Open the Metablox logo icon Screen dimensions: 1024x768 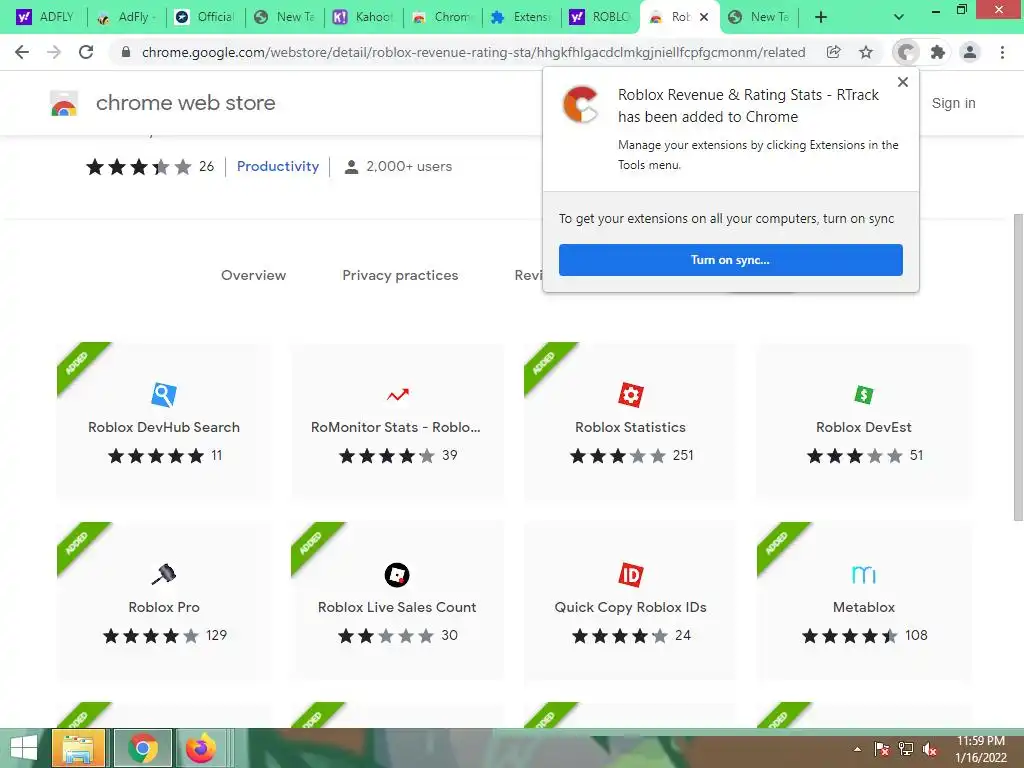(x=863, y=575)
